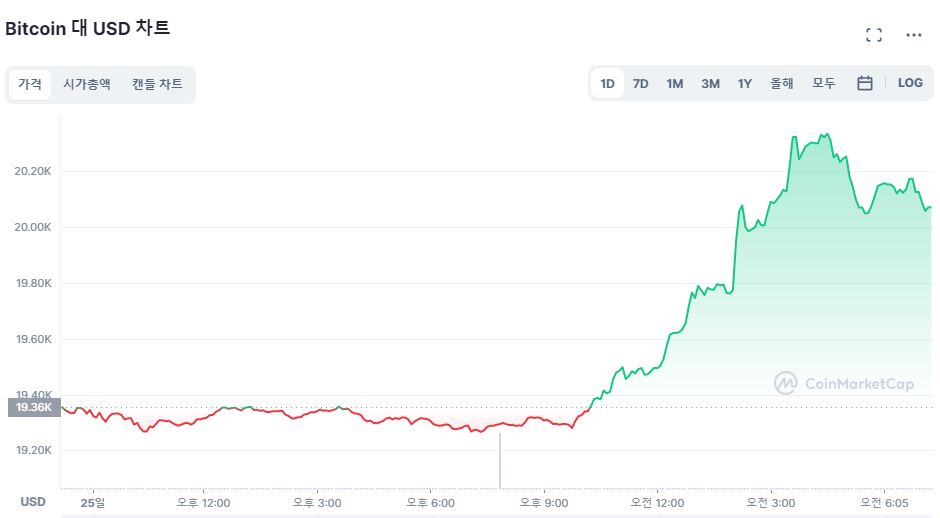This screenshot has width=940, height=518.
Task: Open the three-dot more options menu
Action: point(913,35)
